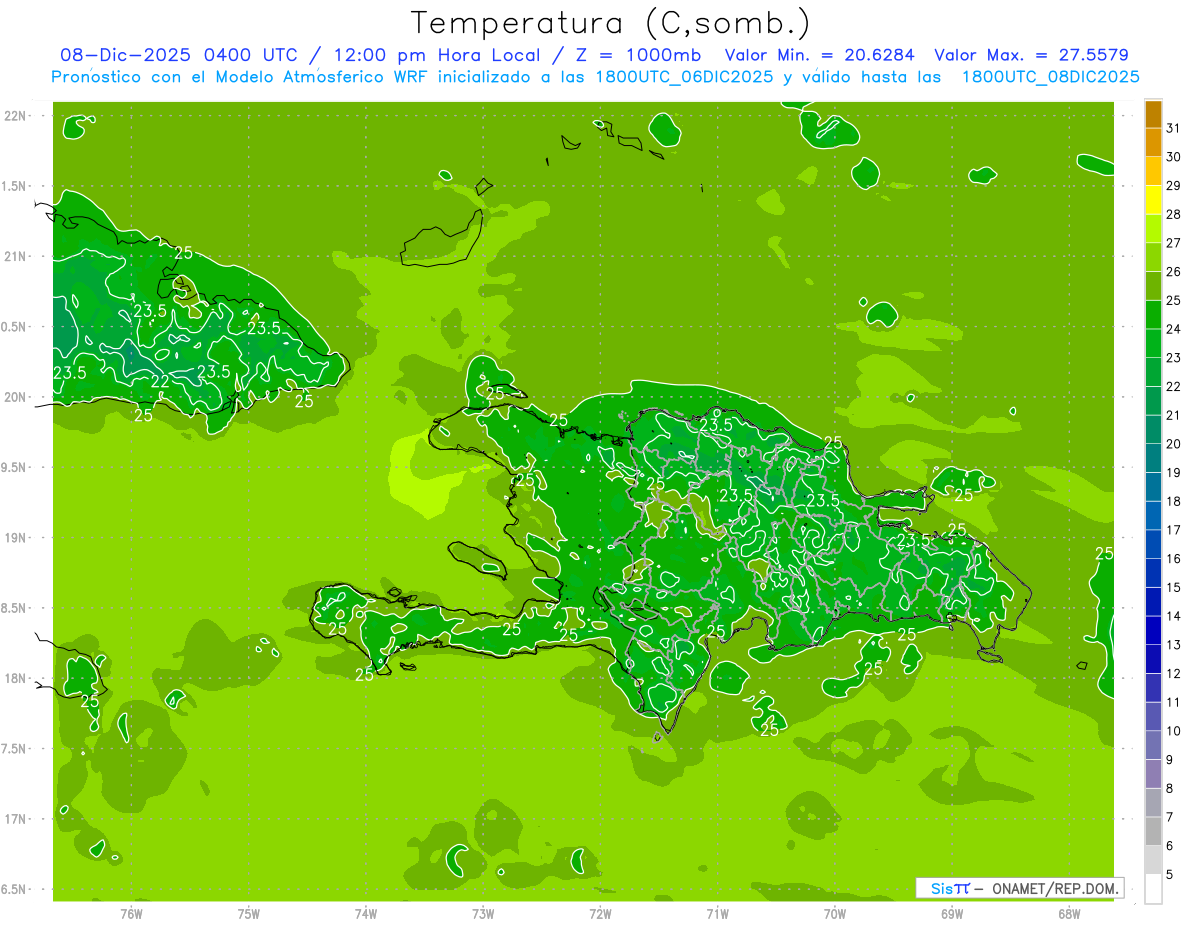Click the teal 20 degree legend swatch
The image size is (1200, 927).
point(1153,430)
